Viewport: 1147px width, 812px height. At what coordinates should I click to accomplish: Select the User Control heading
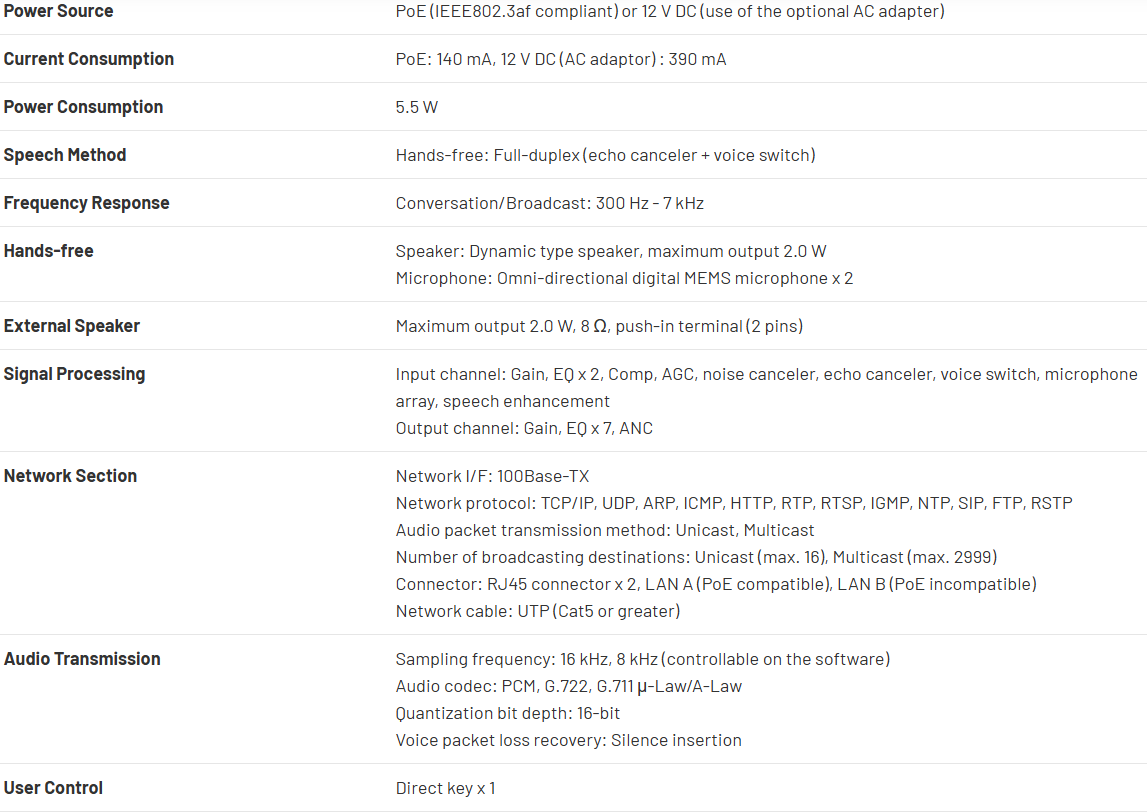click(53, 788)
